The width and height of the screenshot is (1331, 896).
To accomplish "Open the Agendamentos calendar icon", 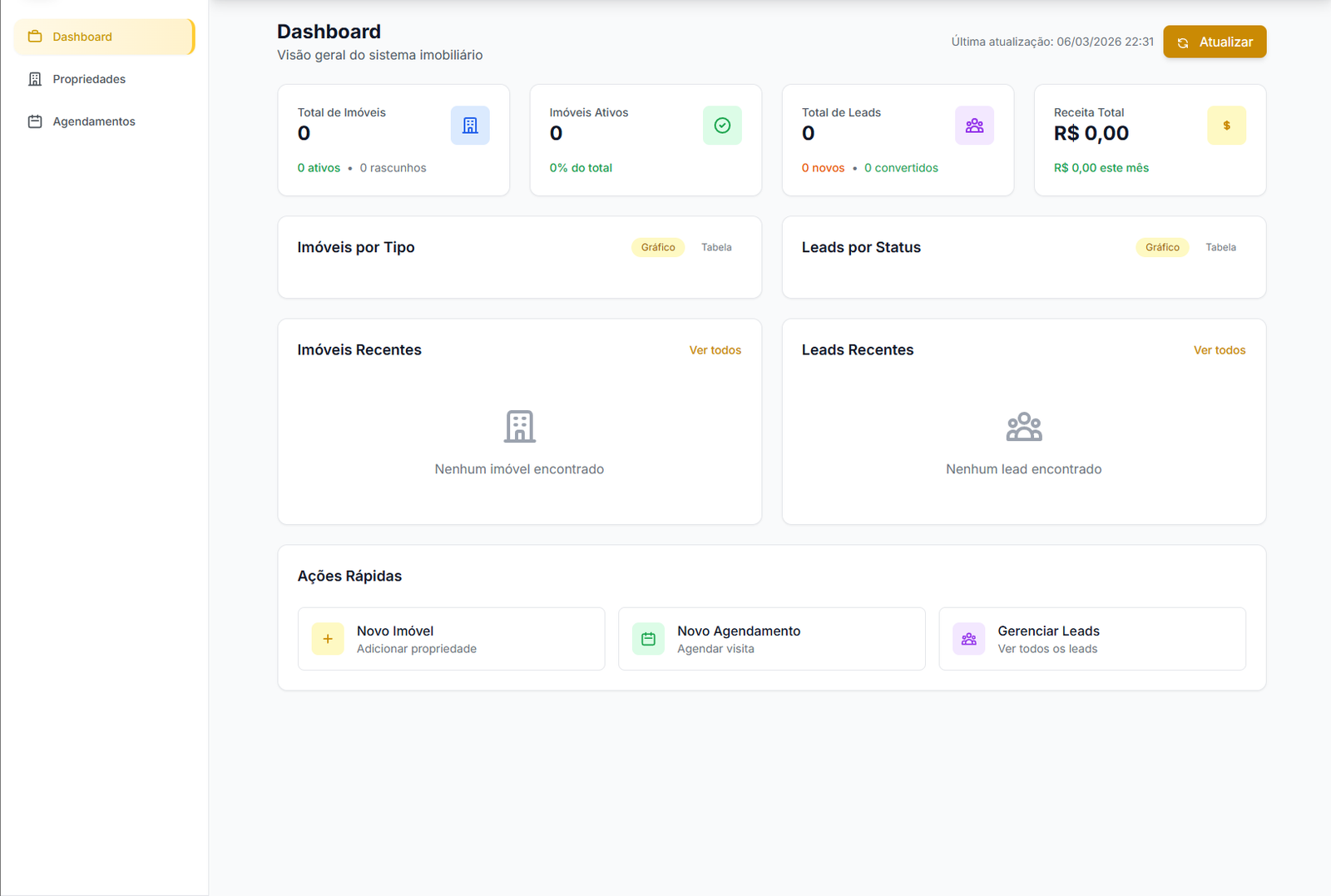I will [34, 121].
